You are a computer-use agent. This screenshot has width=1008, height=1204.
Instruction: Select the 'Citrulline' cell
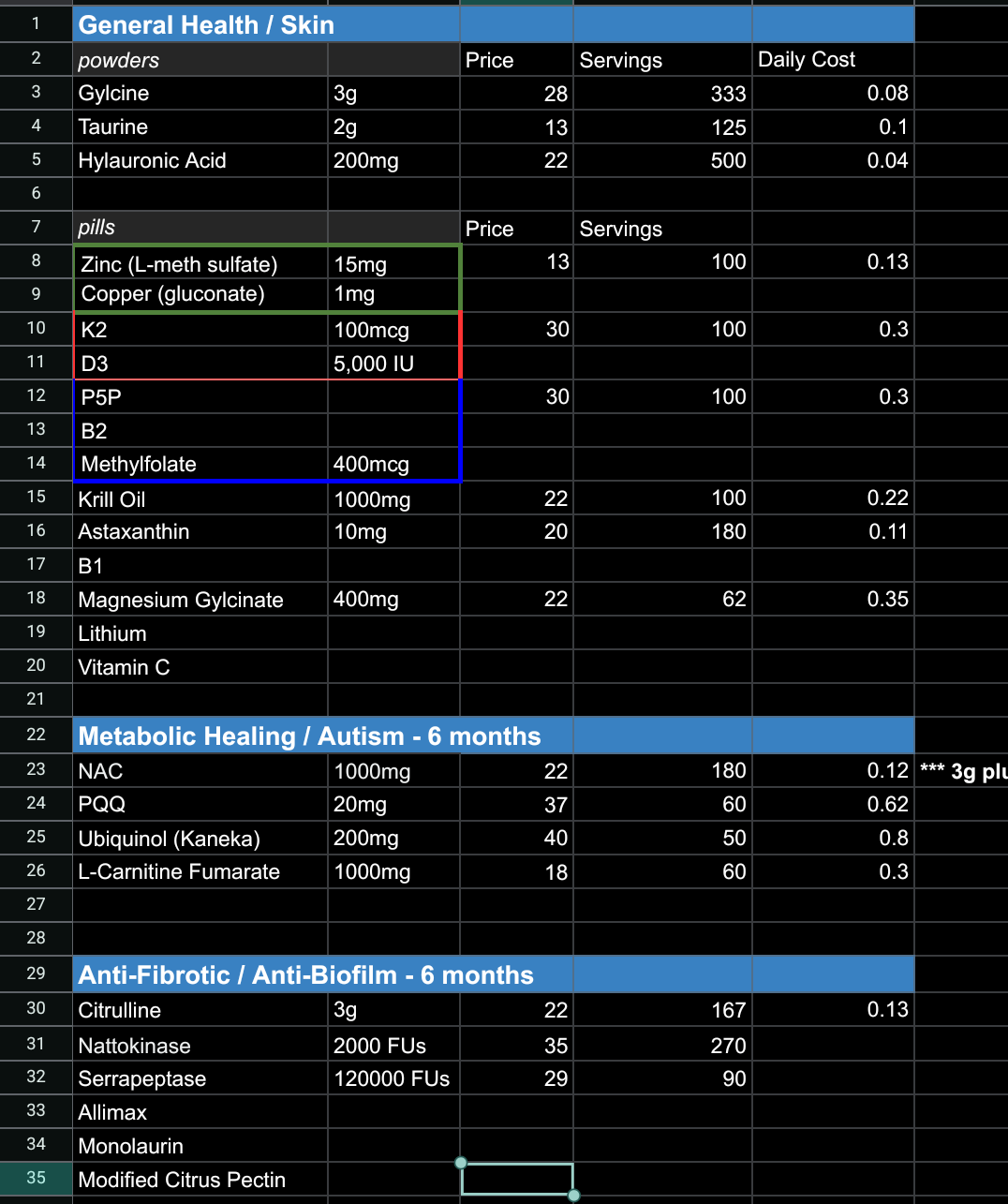click(x=200, y=1010)
